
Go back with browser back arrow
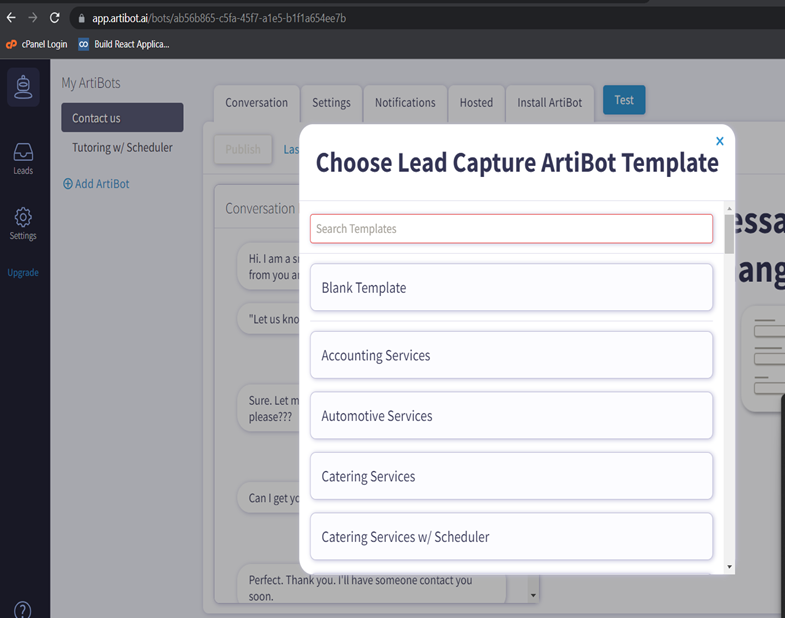tap(11, 18)
